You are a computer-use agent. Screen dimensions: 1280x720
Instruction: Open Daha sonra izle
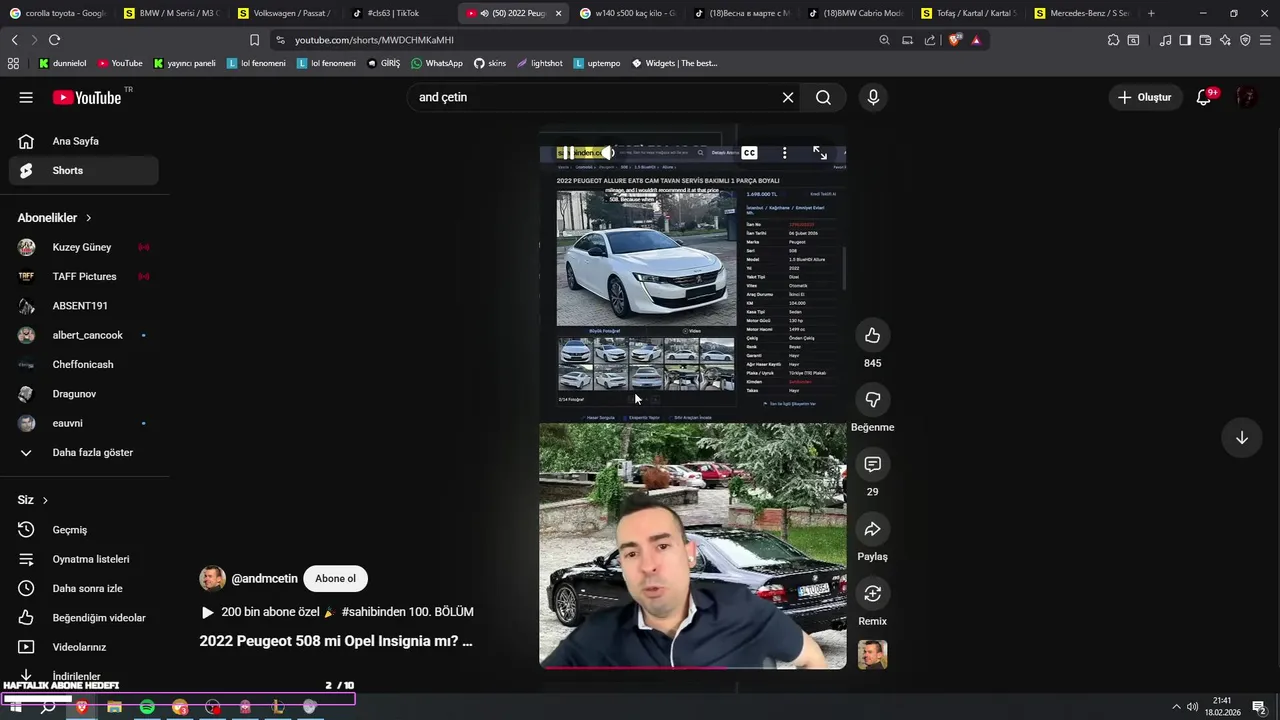click(84, 588)
